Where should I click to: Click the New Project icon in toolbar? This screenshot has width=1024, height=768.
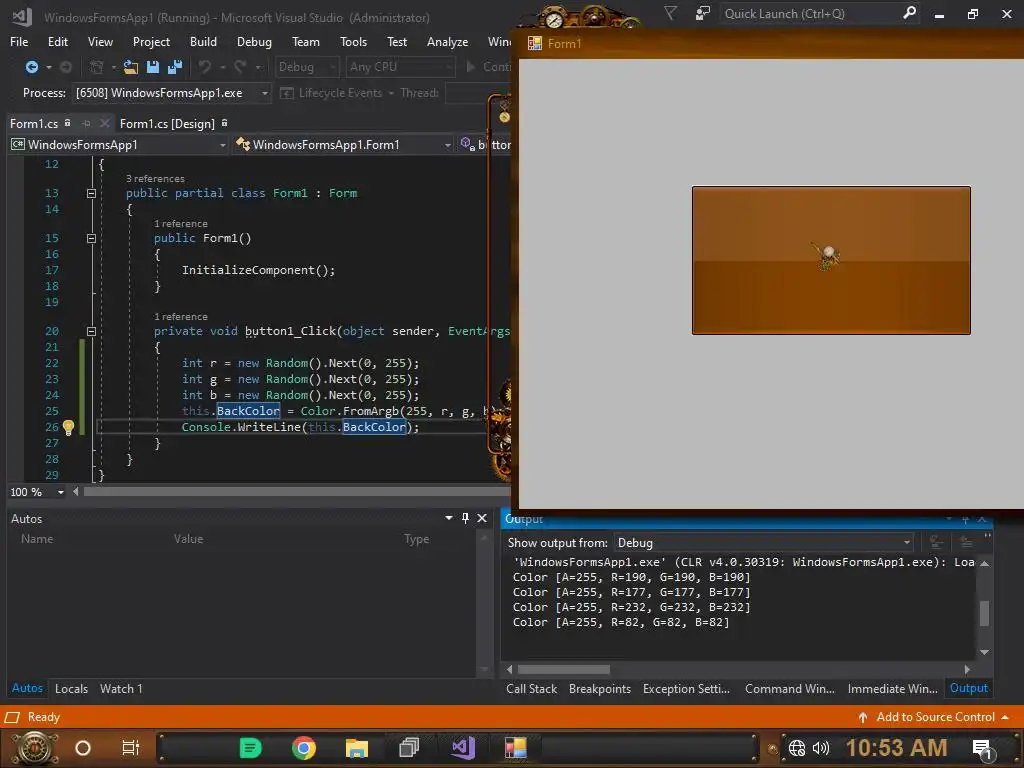click(x=97, y=67)
